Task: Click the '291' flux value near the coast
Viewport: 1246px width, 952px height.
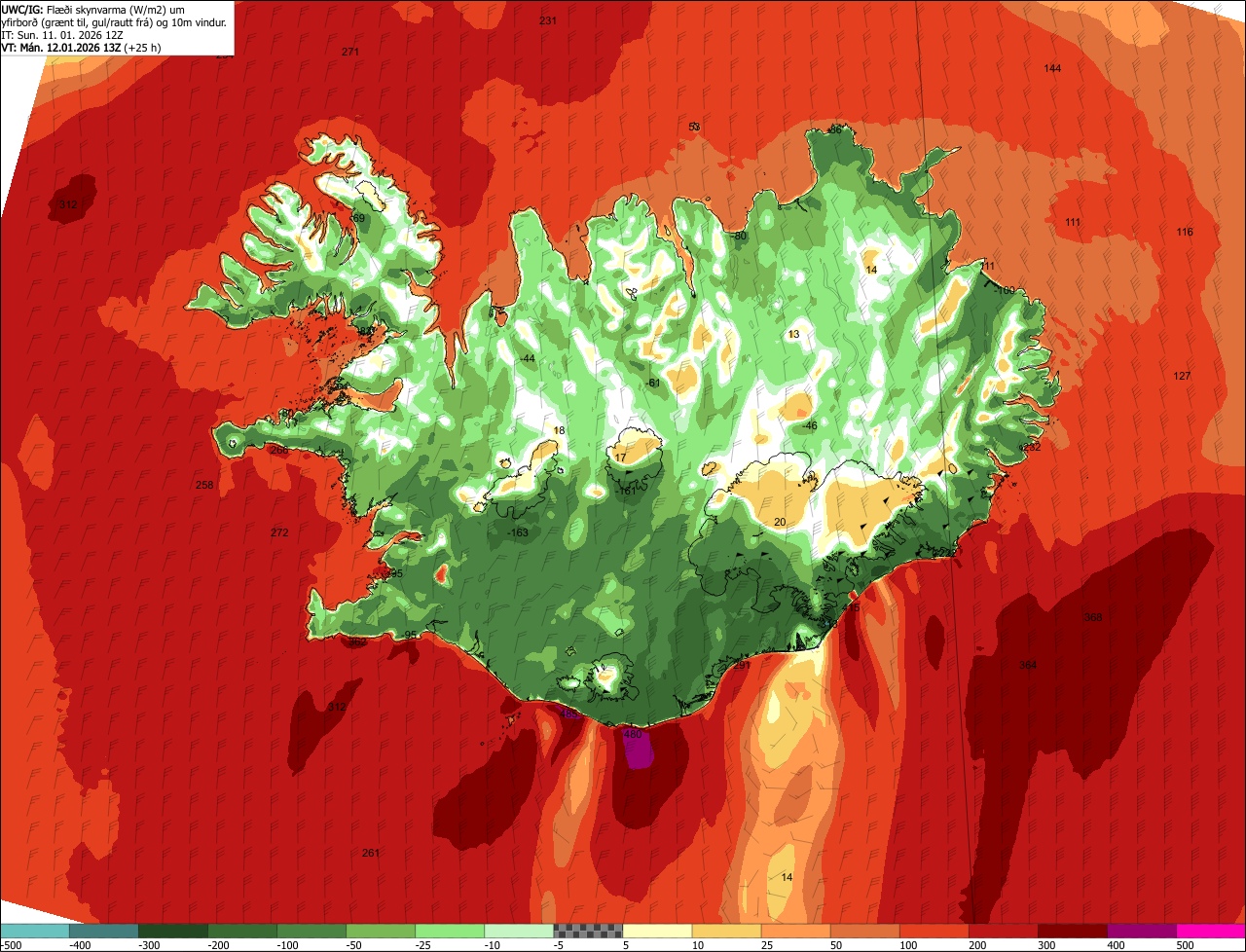Action: coord(742,666)
